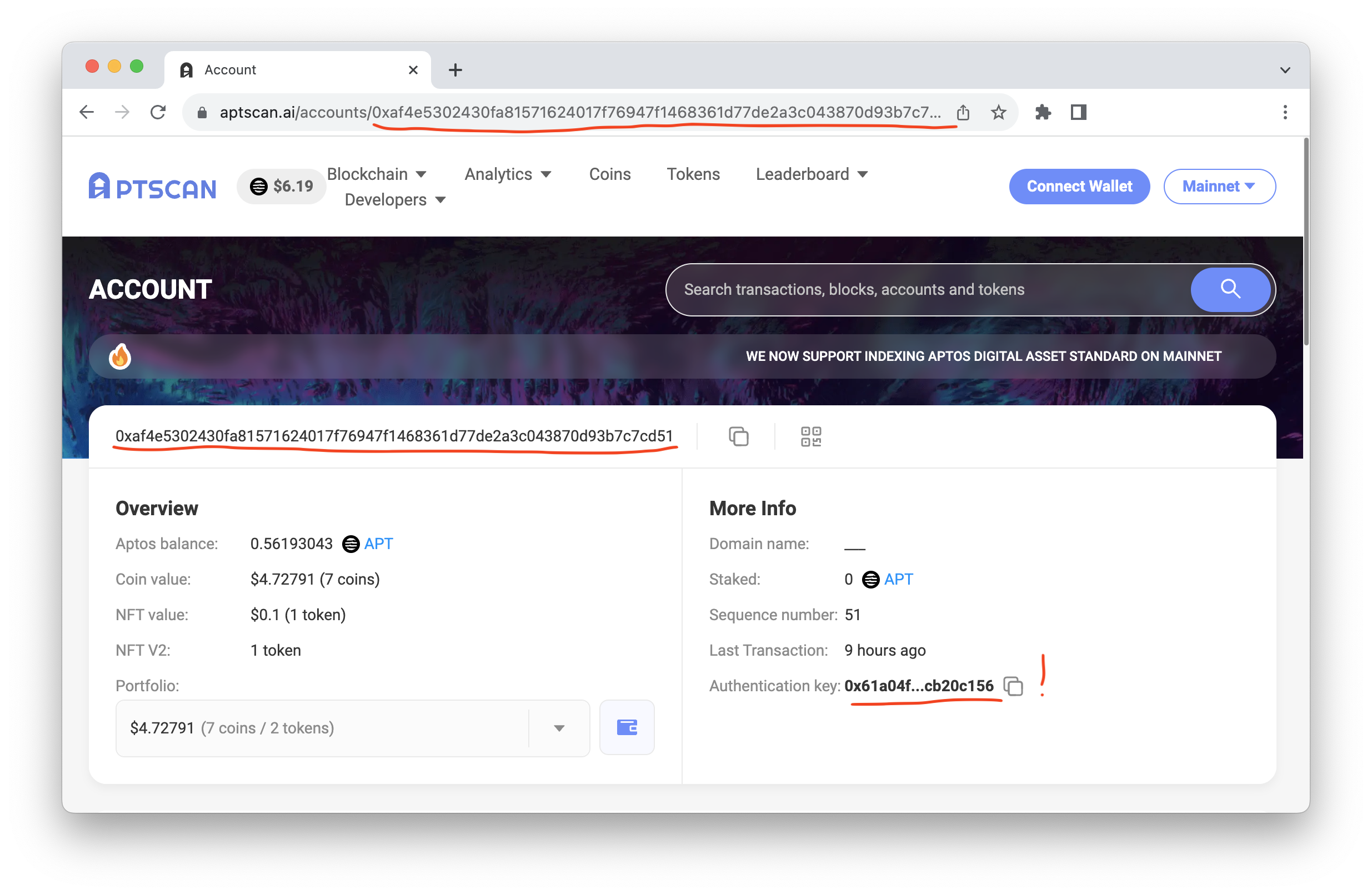Click the APT link beside Aptos balance
1372x895 pixels.
click(378, 544)
